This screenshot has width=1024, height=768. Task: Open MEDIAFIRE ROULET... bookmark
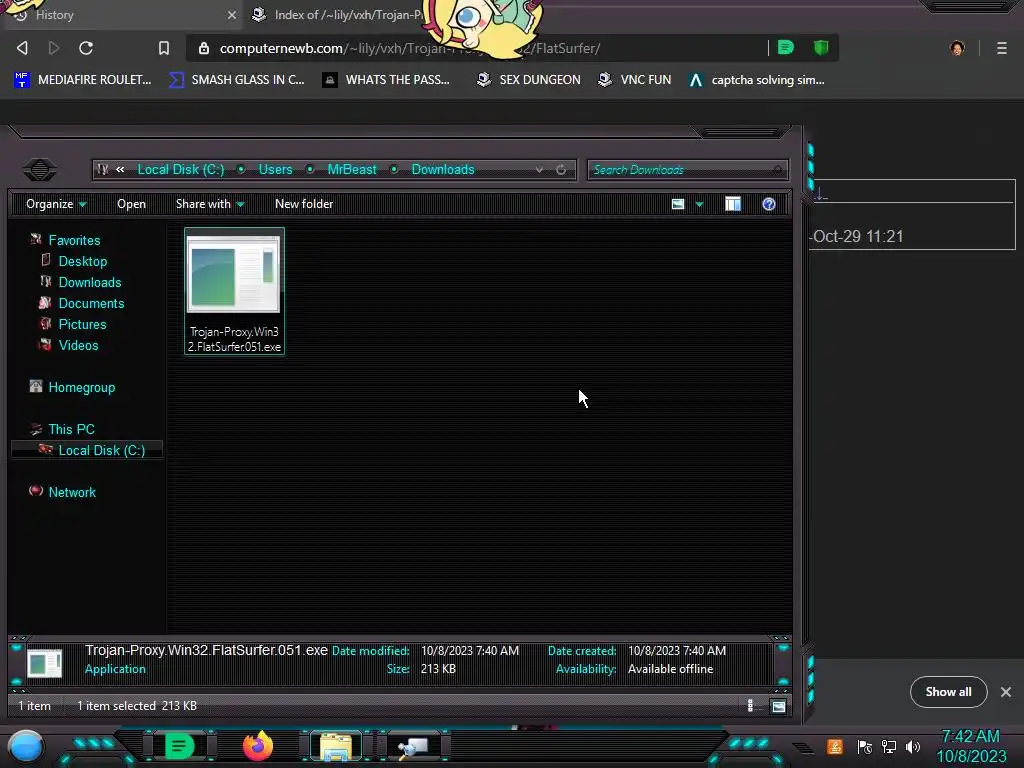click(83, 80)
